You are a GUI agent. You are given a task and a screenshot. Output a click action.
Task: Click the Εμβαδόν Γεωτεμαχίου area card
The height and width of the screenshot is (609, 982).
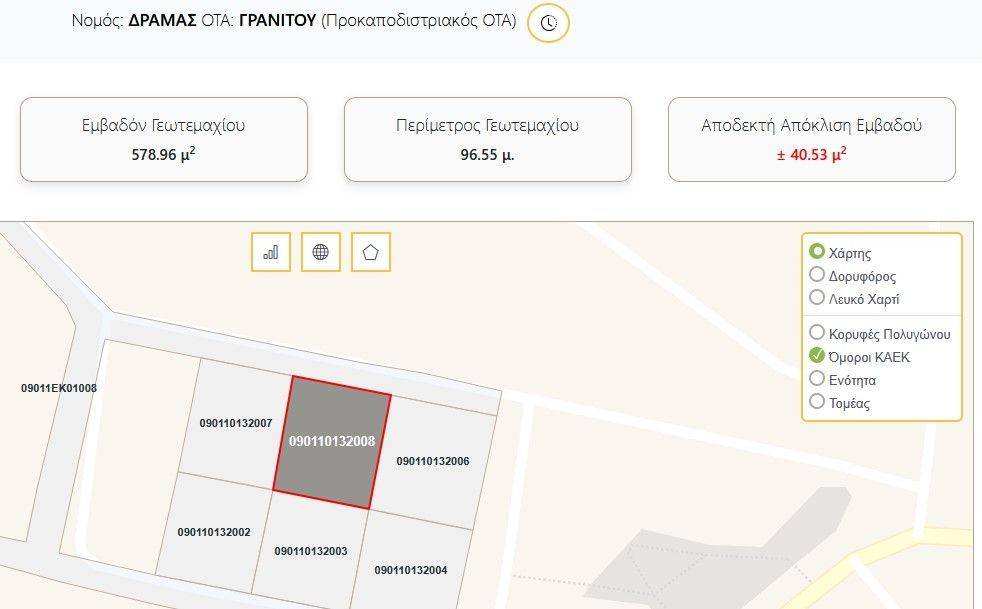click(x=164, y=140)
